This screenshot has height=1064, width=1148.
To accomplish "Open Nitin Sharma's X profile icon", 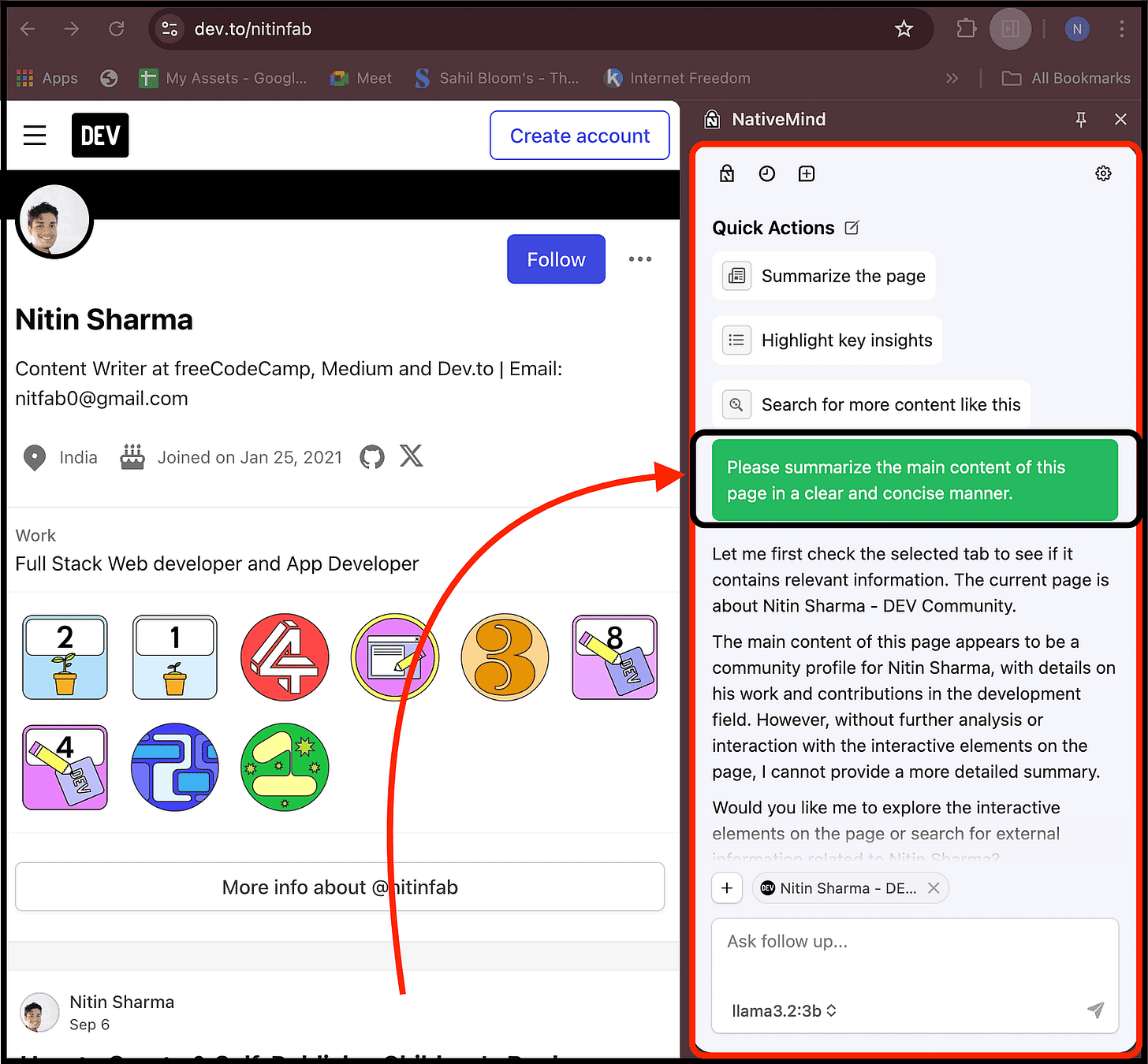I will [412, 456].
